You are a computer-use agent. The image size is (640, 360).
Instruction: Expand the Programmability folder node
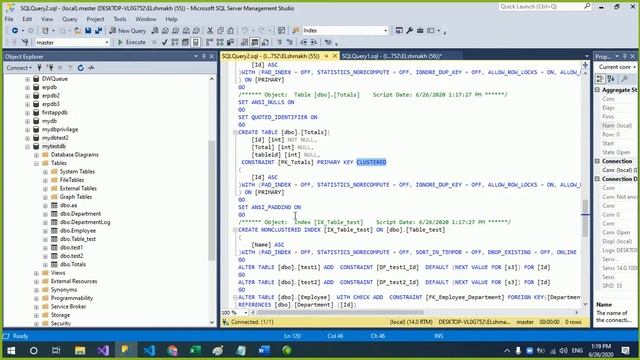click(36, 298)
